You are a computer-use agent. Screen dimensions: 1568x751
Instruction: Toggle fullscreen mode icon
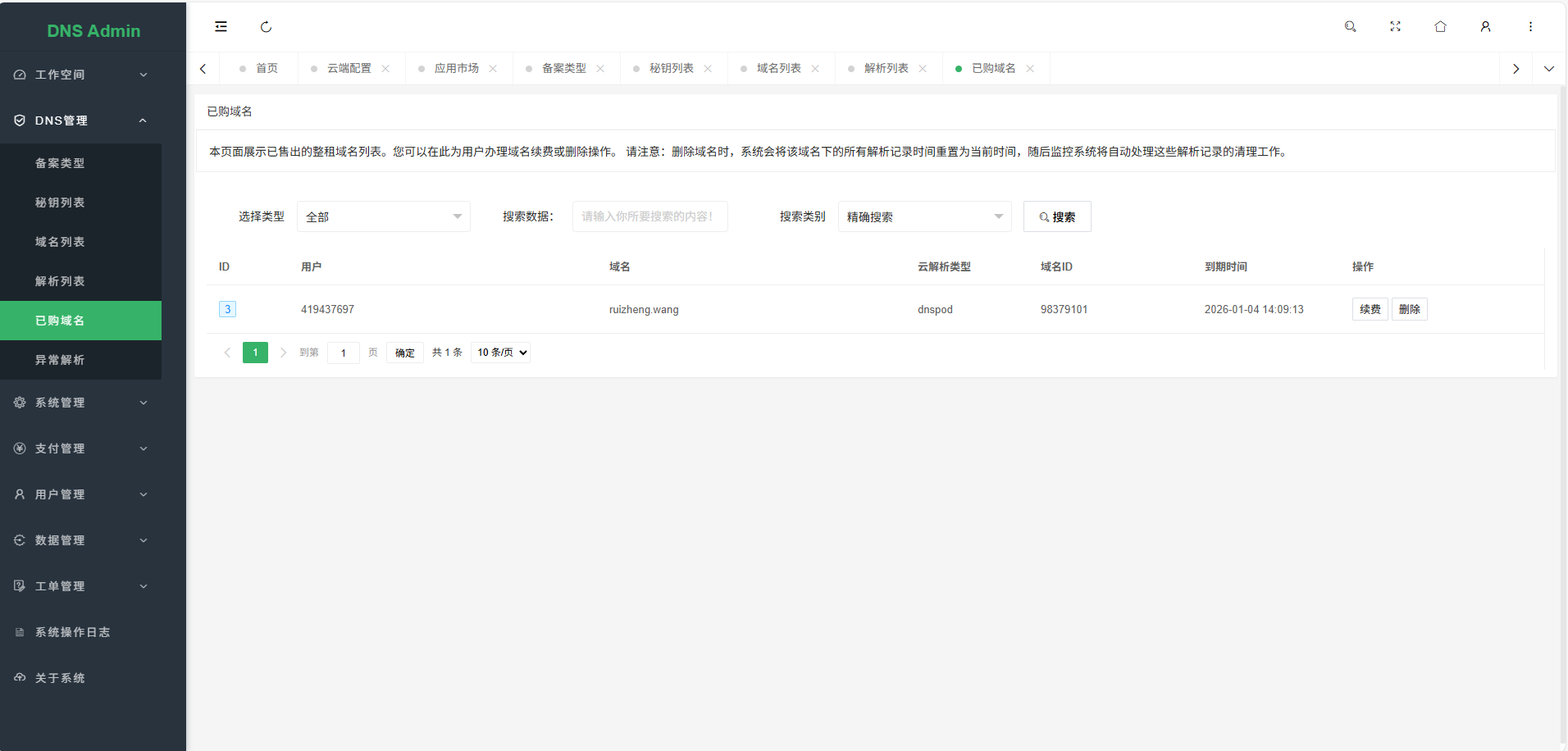1395,27
